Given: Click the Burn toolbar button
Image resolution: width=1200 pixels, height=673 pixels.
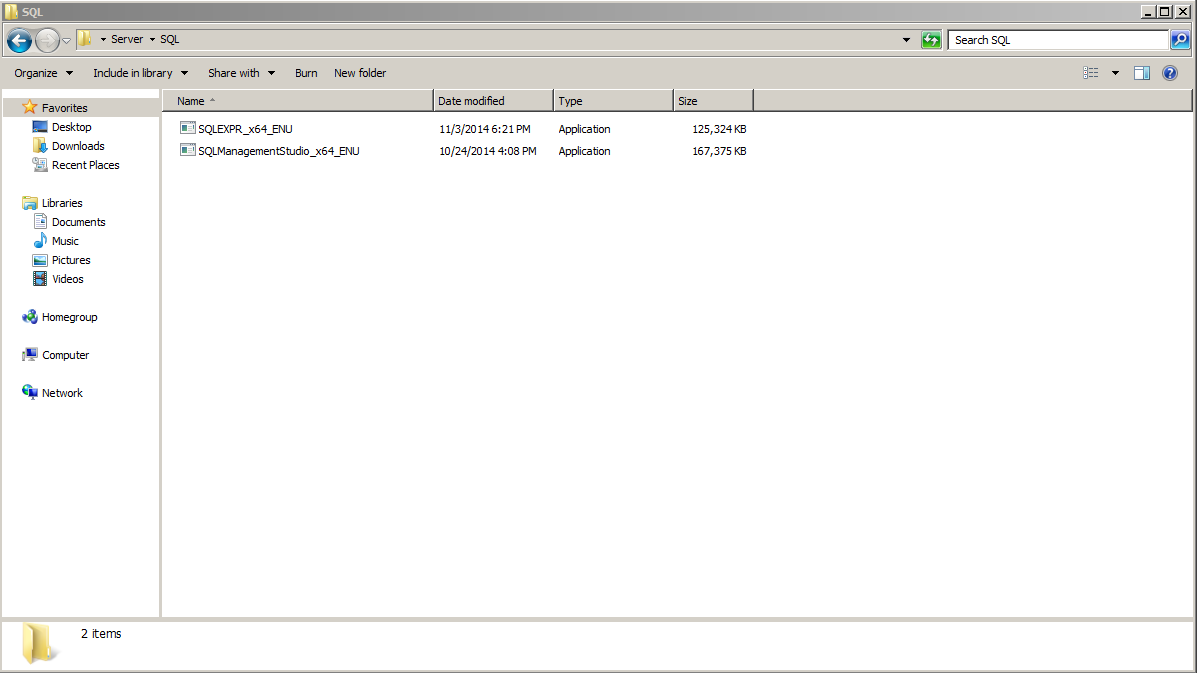Looking at the screenshot, I should click(x=306, y=73).
